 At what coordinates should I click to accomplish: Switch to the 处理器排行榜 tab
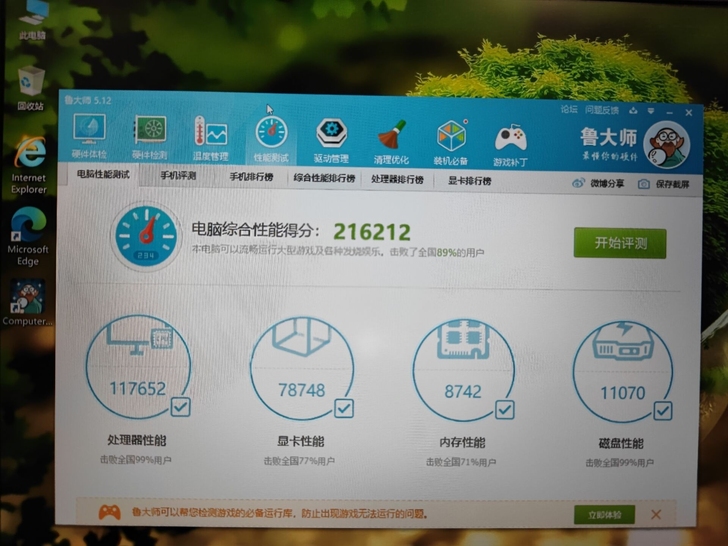(x=397, y=180)
